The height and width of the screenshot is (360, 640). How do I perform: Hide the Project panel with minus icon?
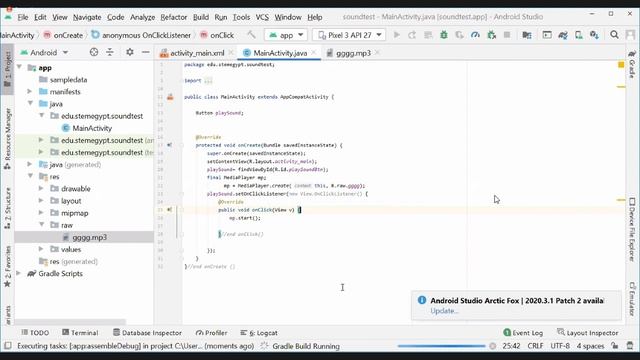[x=146, y=52]
